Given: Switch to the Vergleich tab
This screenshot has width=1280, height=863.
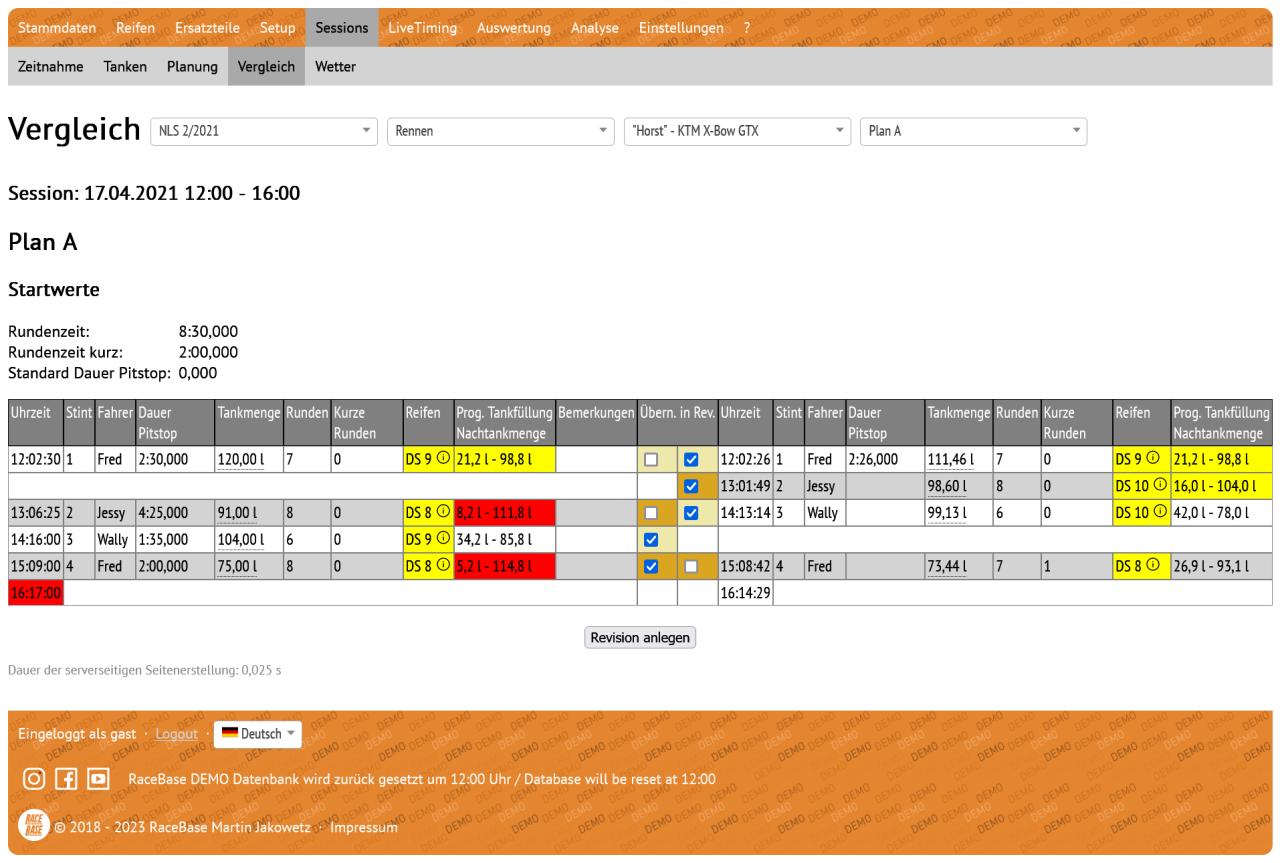Looking at the screenshot, I should coord(266,67).
